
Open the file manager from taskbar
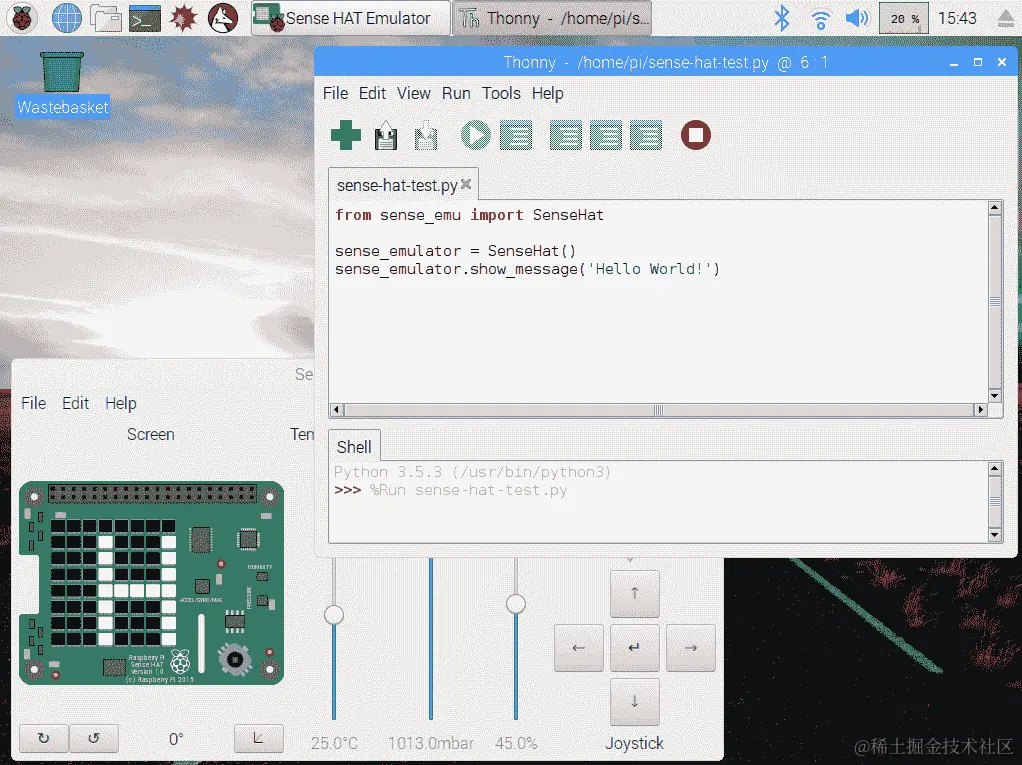106,18
